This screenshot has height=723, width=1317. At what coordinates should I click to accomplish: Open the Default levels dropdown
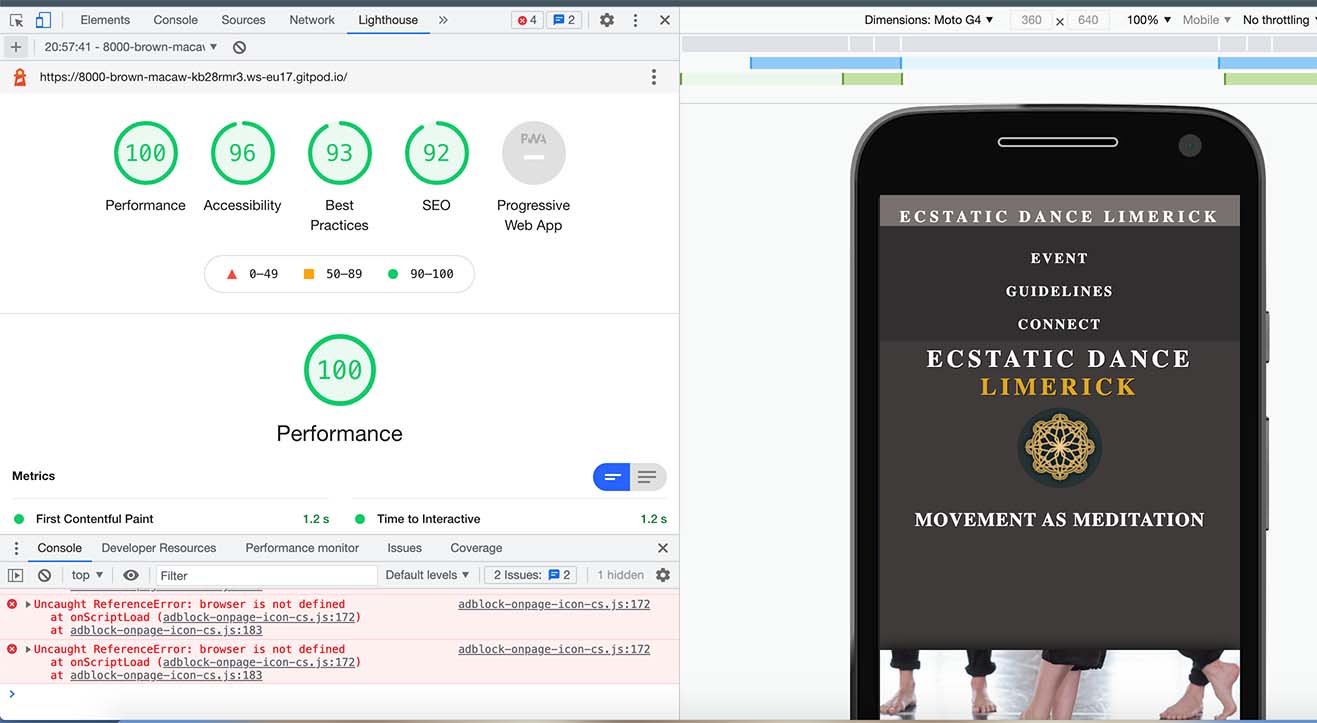[427, 575]
